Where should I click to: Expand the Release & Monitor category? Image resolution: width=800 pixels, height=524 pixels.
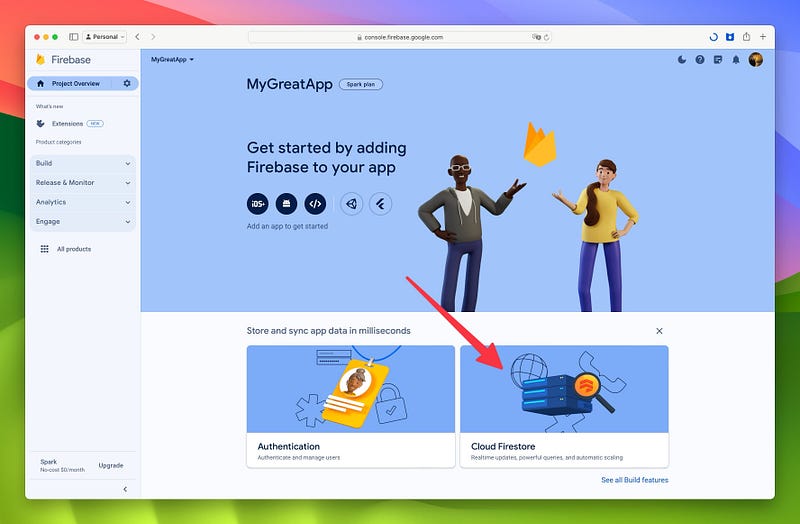coord(83,183)
